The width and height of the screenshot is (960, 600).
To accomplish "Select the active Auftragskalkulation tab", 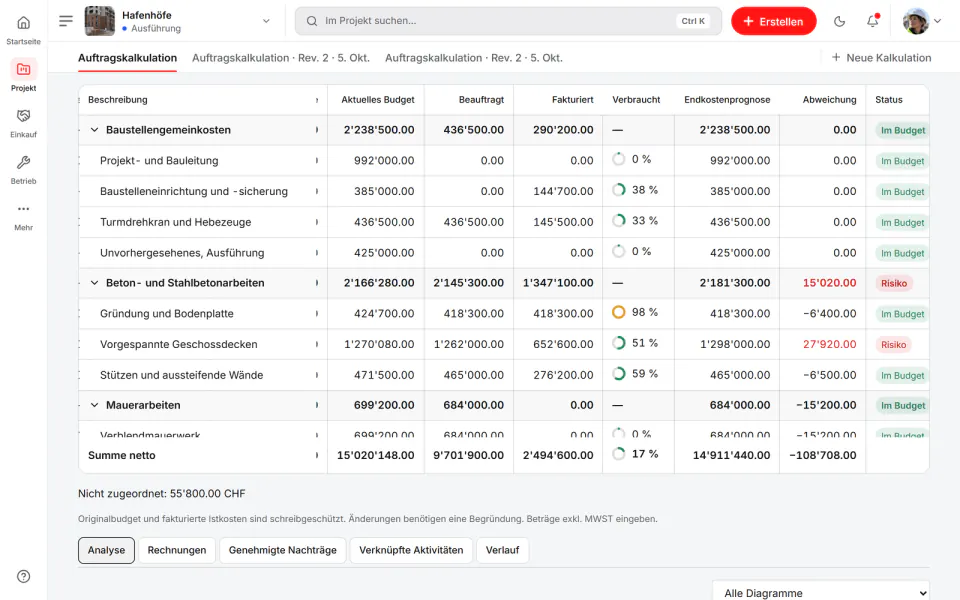I will tap(127, 58).
